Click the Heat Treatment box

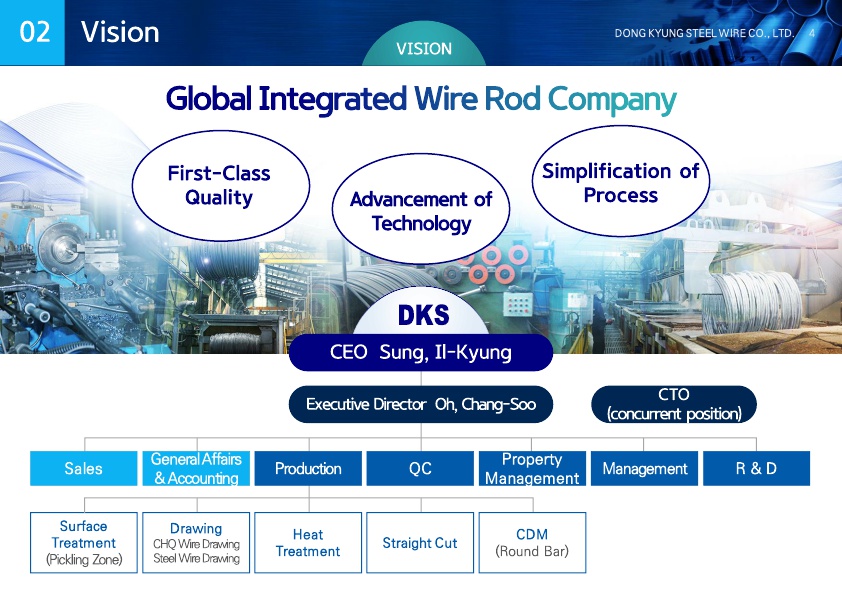pyautogui.click(x=308, y=543)
